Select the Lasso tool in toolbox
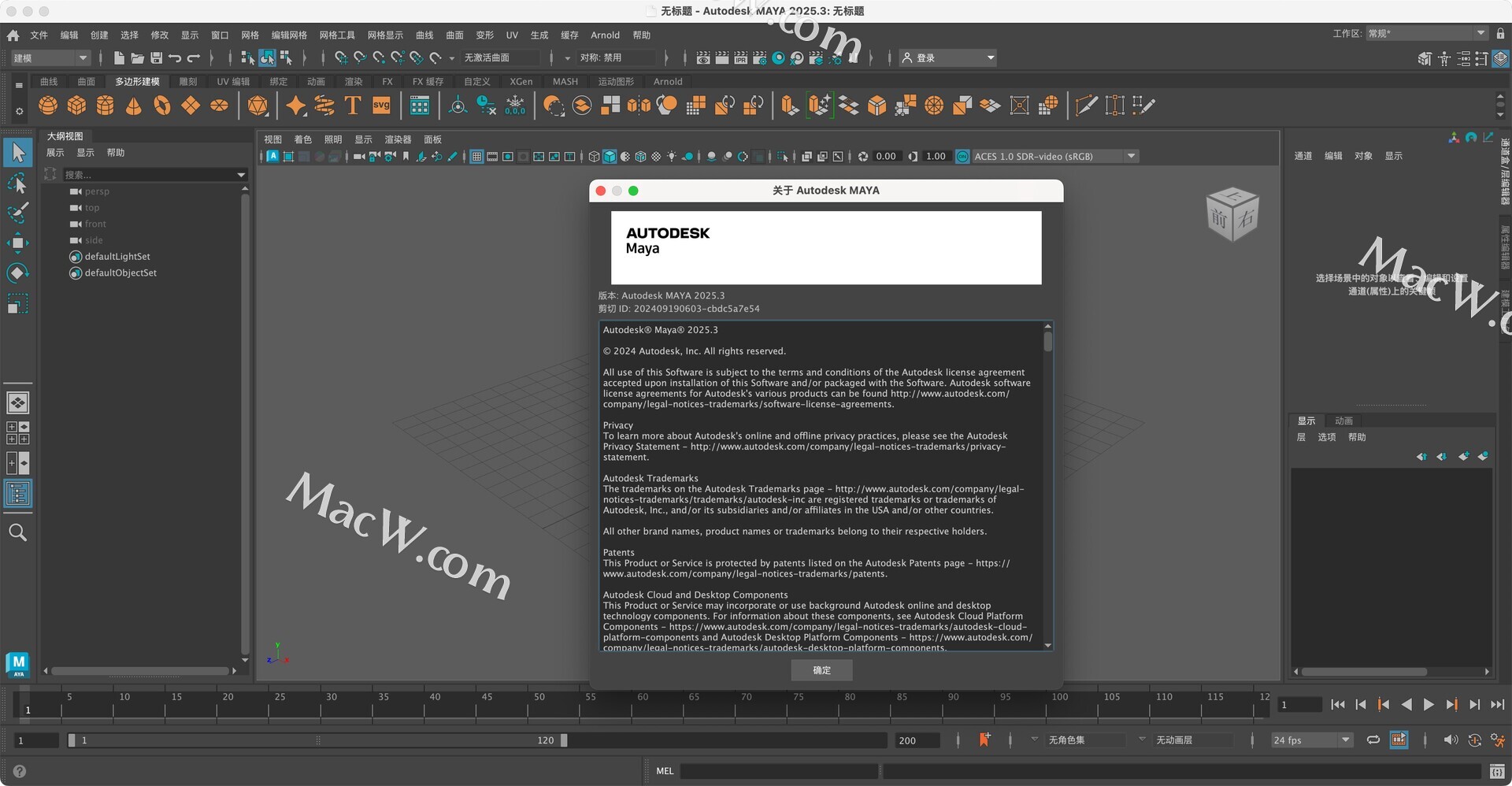Viewport: 1512px width, 786px height. click(17, 183)
